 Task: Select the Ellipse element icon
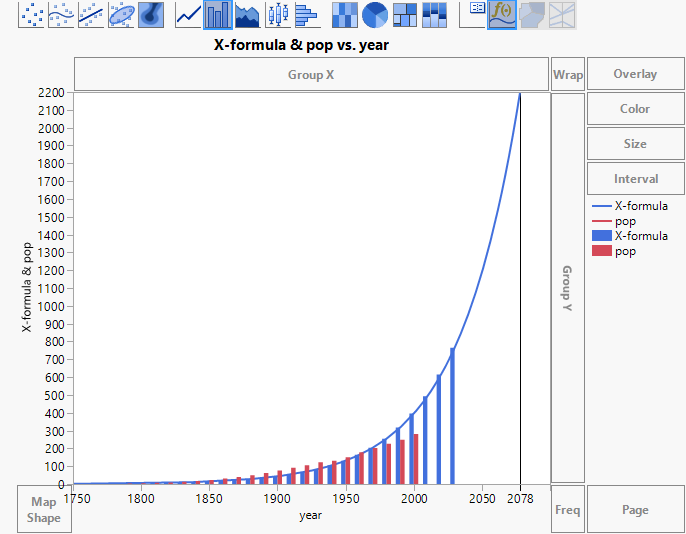(121, 13)
